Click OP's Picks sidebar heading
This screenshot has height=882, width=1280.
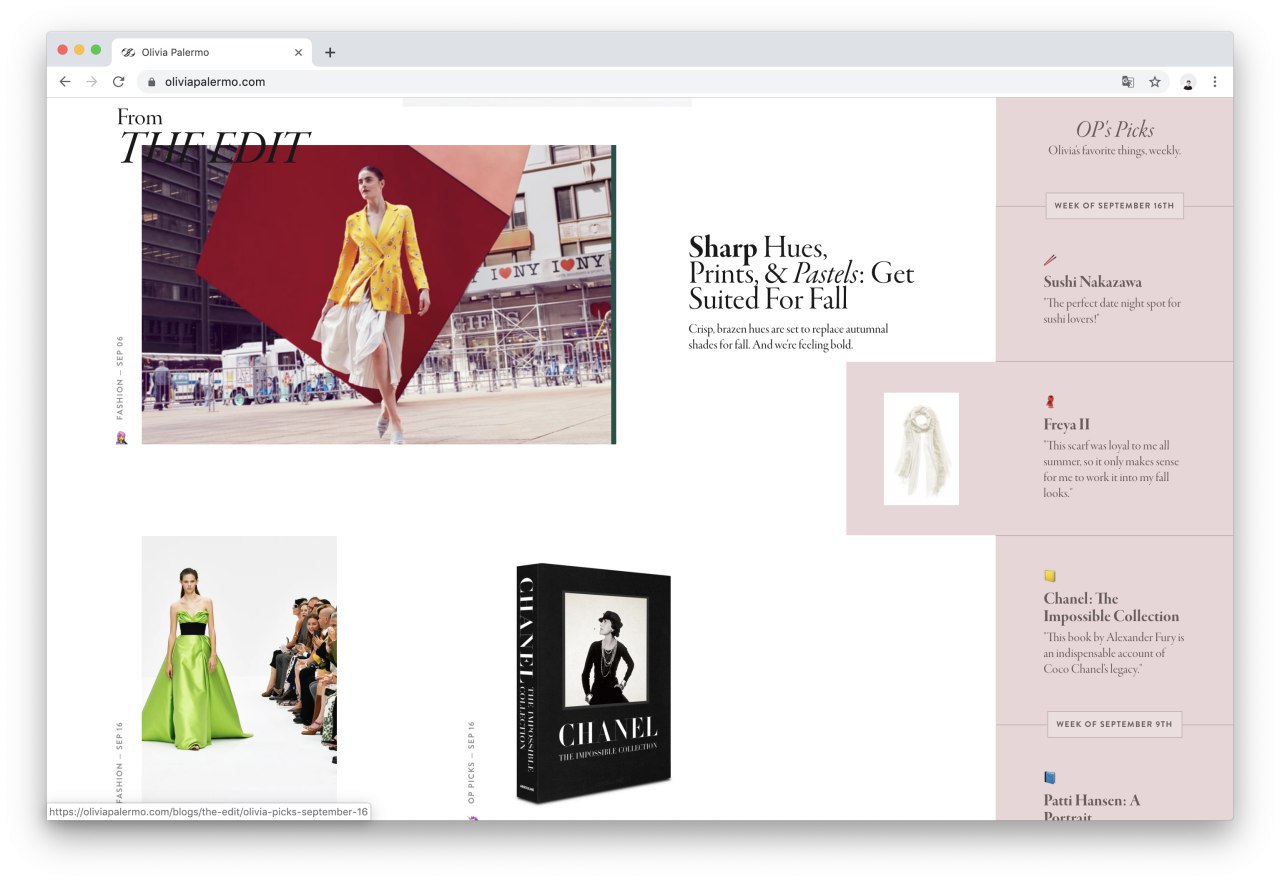click(x=1115, y=129)
